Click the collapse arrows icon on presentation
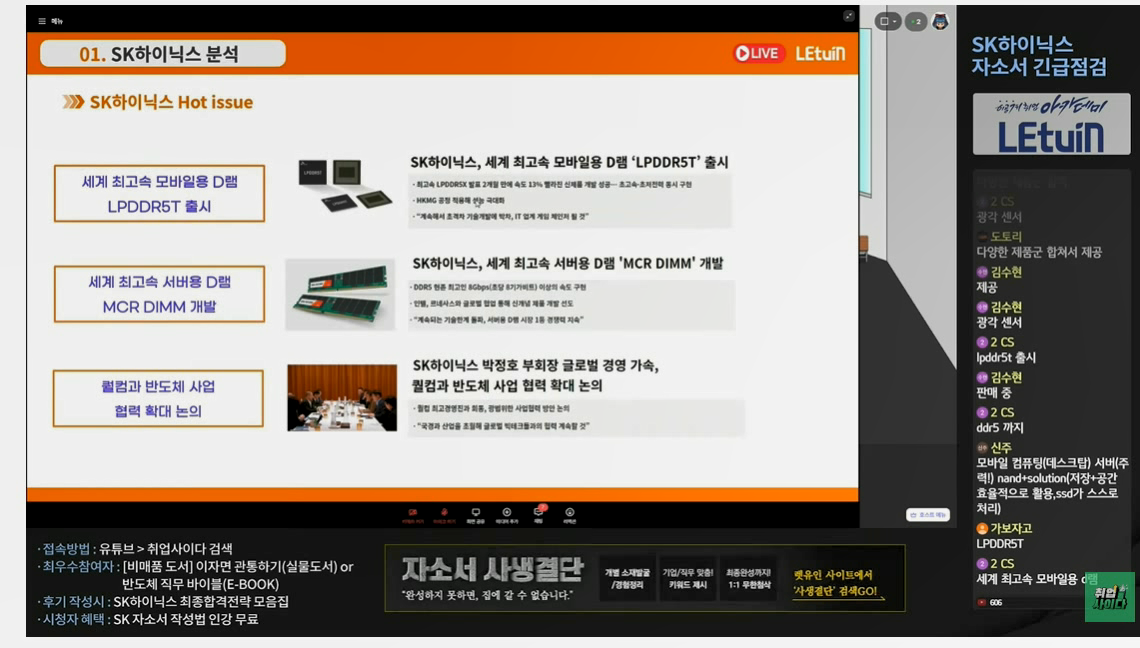The width and height of the screenshot is (1140, 648). 848,16
